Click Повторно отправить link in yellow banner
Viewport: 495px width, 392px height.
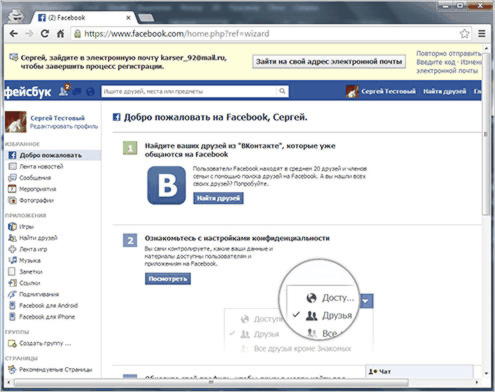(x=449, y=53)
